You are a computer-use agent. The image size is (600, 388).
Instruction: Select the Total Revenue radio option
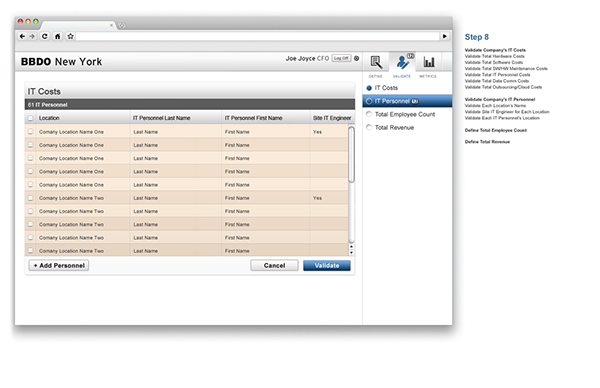369,127
